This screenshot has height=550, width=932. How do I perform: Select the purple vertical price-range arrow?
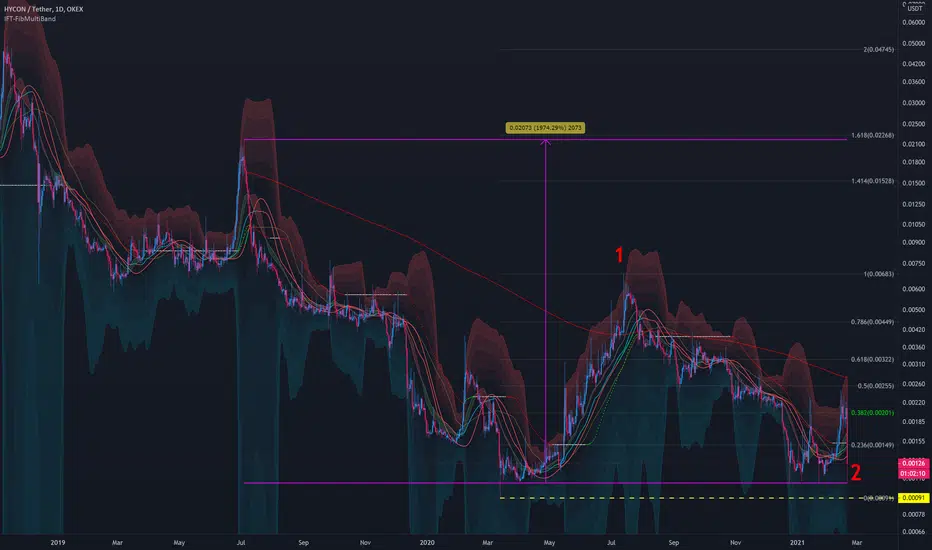546,309
